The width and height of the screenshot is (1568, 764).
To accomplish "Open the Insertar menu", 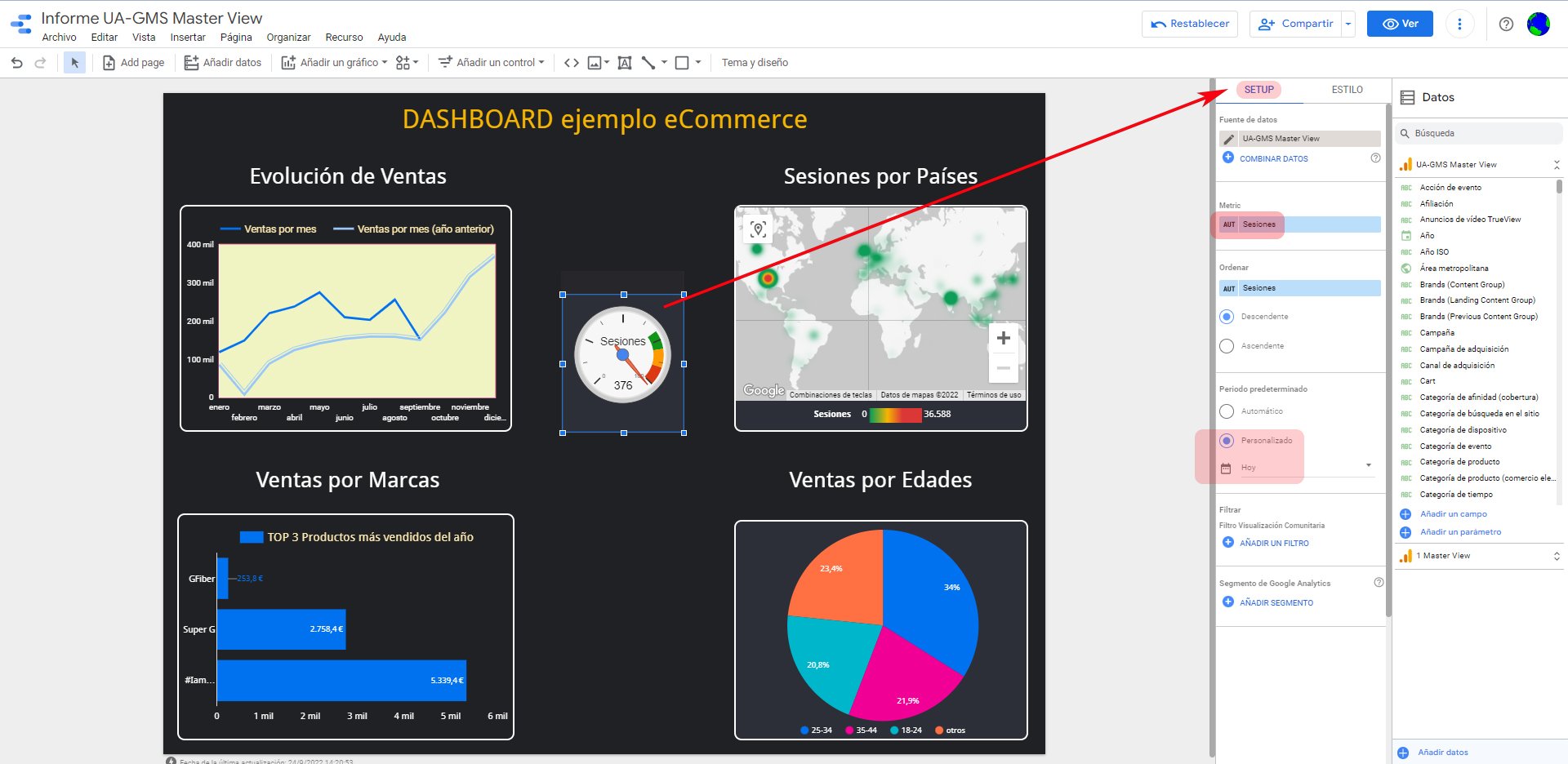I will (188, 38).
